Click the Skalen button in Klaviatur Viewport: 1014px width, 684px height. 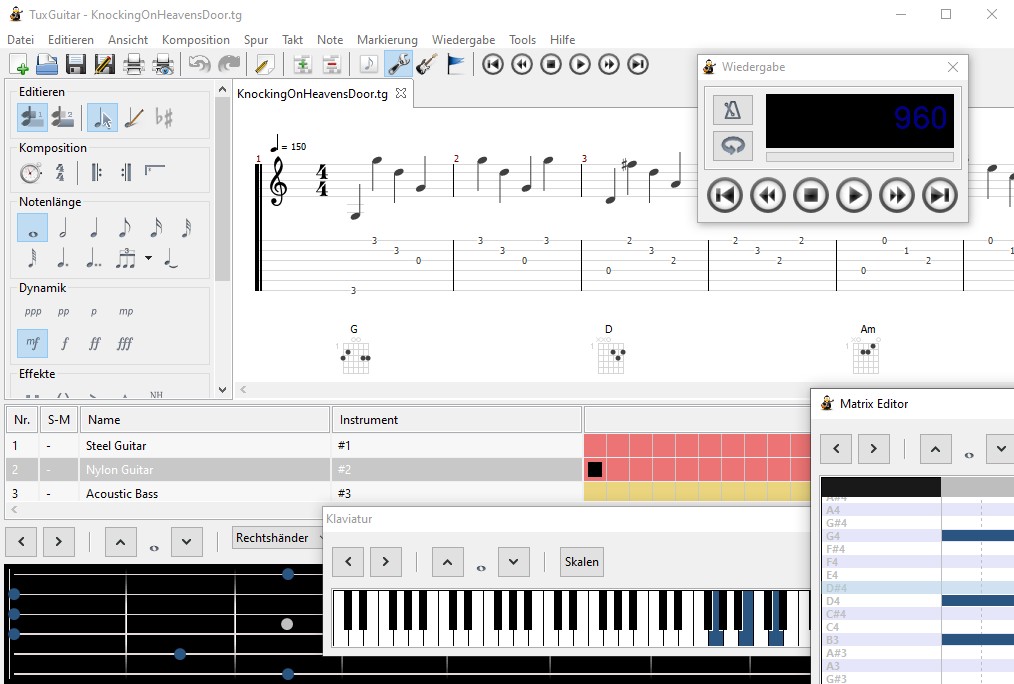pos(581,561)
